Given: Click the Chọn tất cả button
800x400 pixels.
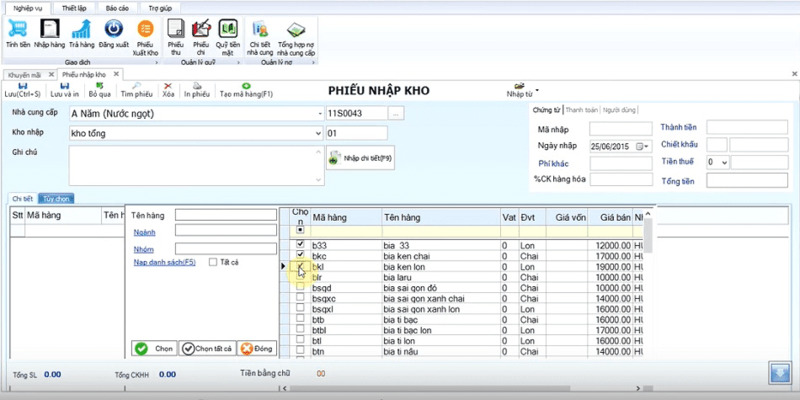Looking at the screenshot, I should (x=208, y=348).
